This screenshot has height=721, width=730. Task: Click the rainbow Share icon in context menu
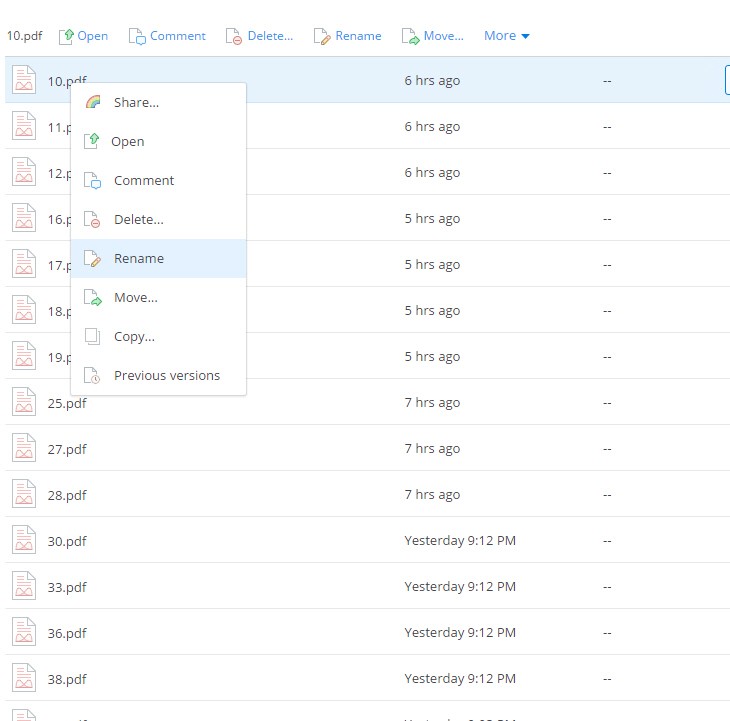coord(93,102)
